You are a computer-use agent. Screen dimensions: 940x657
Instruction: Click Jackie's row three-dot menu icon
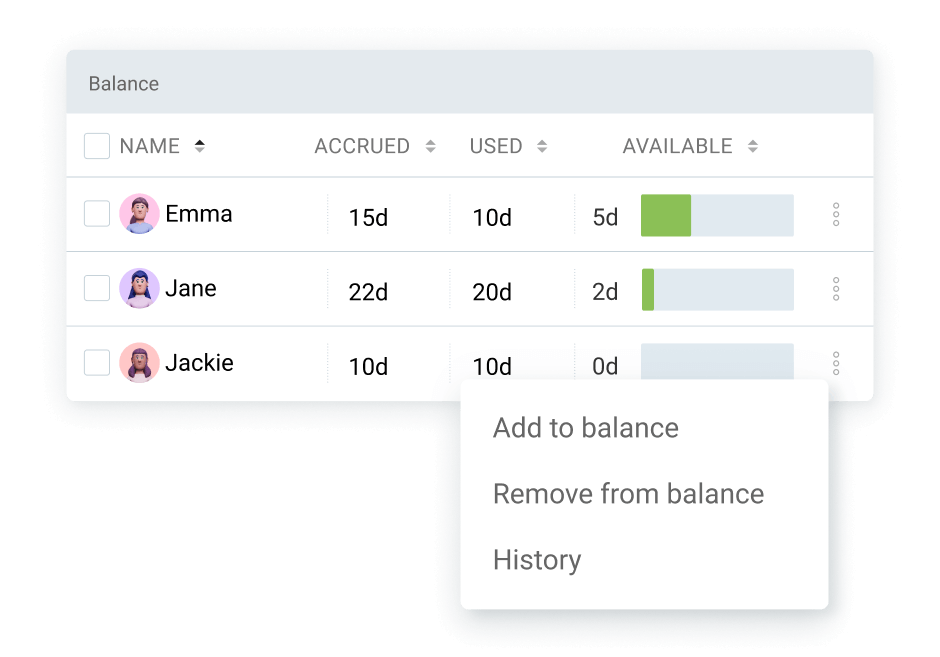[836, 363]
